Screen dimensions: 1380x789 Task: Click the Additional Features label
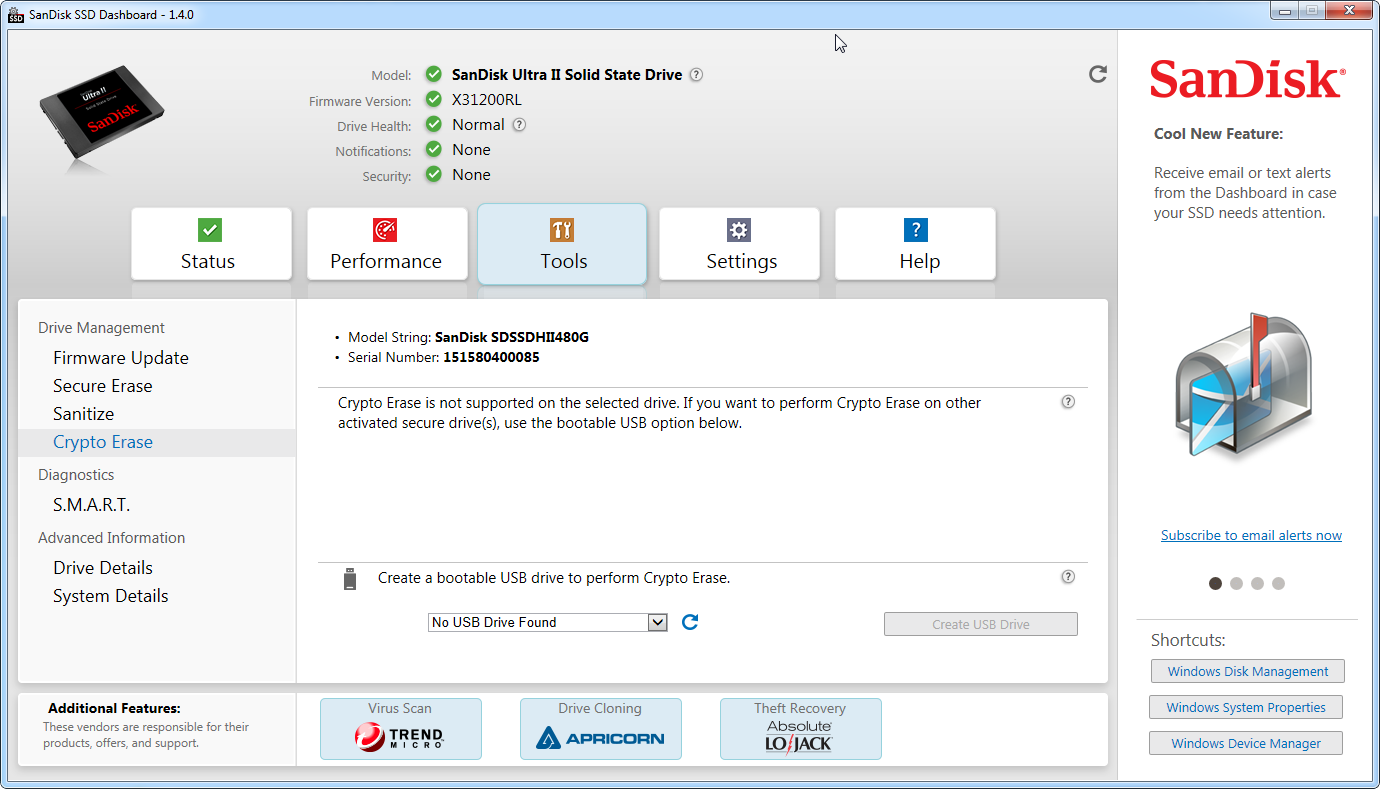tap(114, 708)
